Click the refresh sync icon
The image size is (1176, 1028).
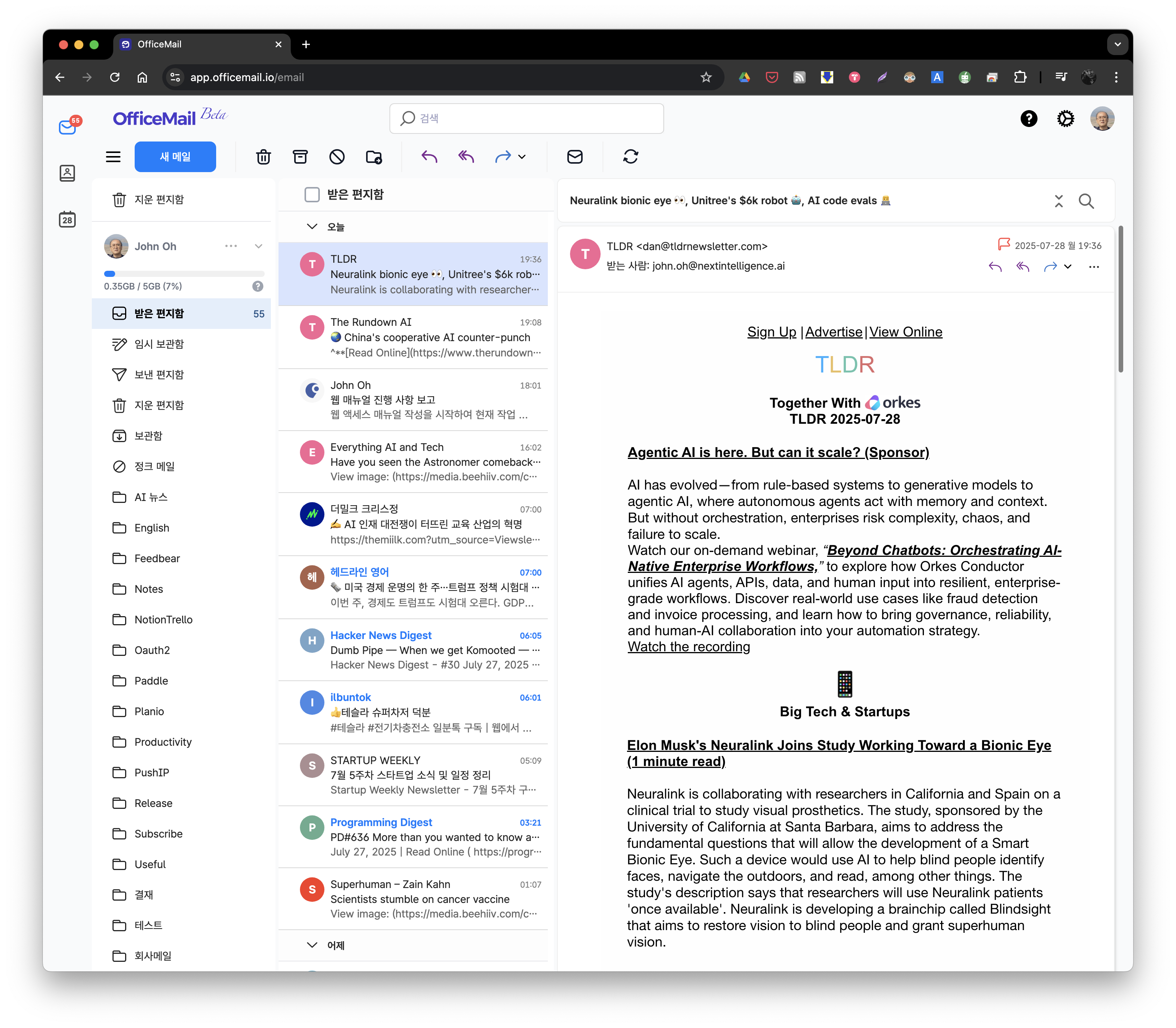(631, 157)
